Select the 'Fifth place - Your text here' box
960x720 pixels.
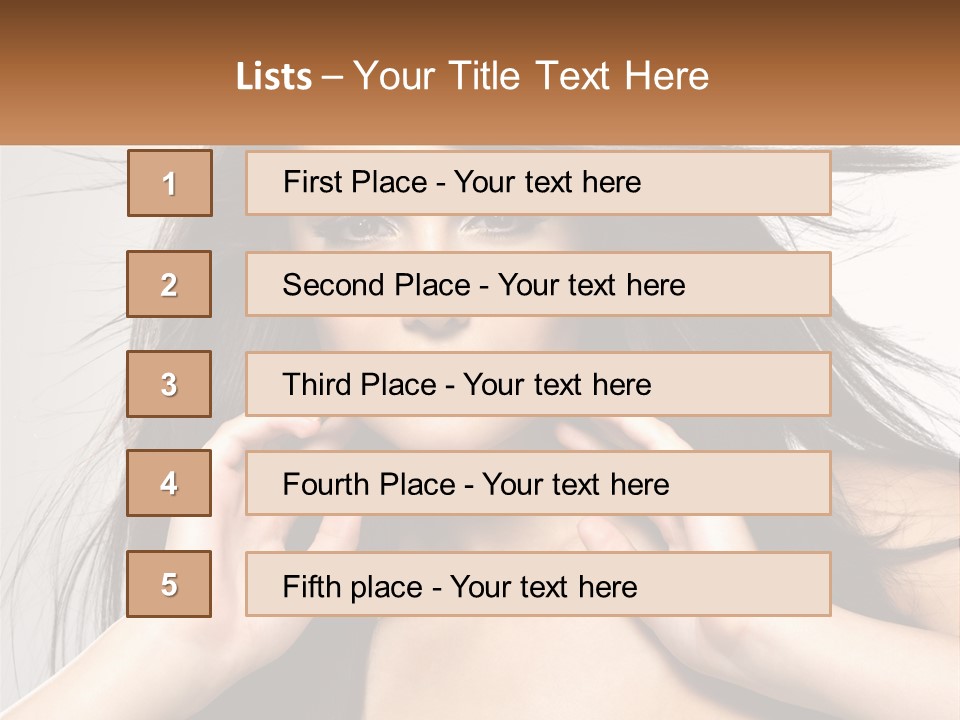[538, 585]
